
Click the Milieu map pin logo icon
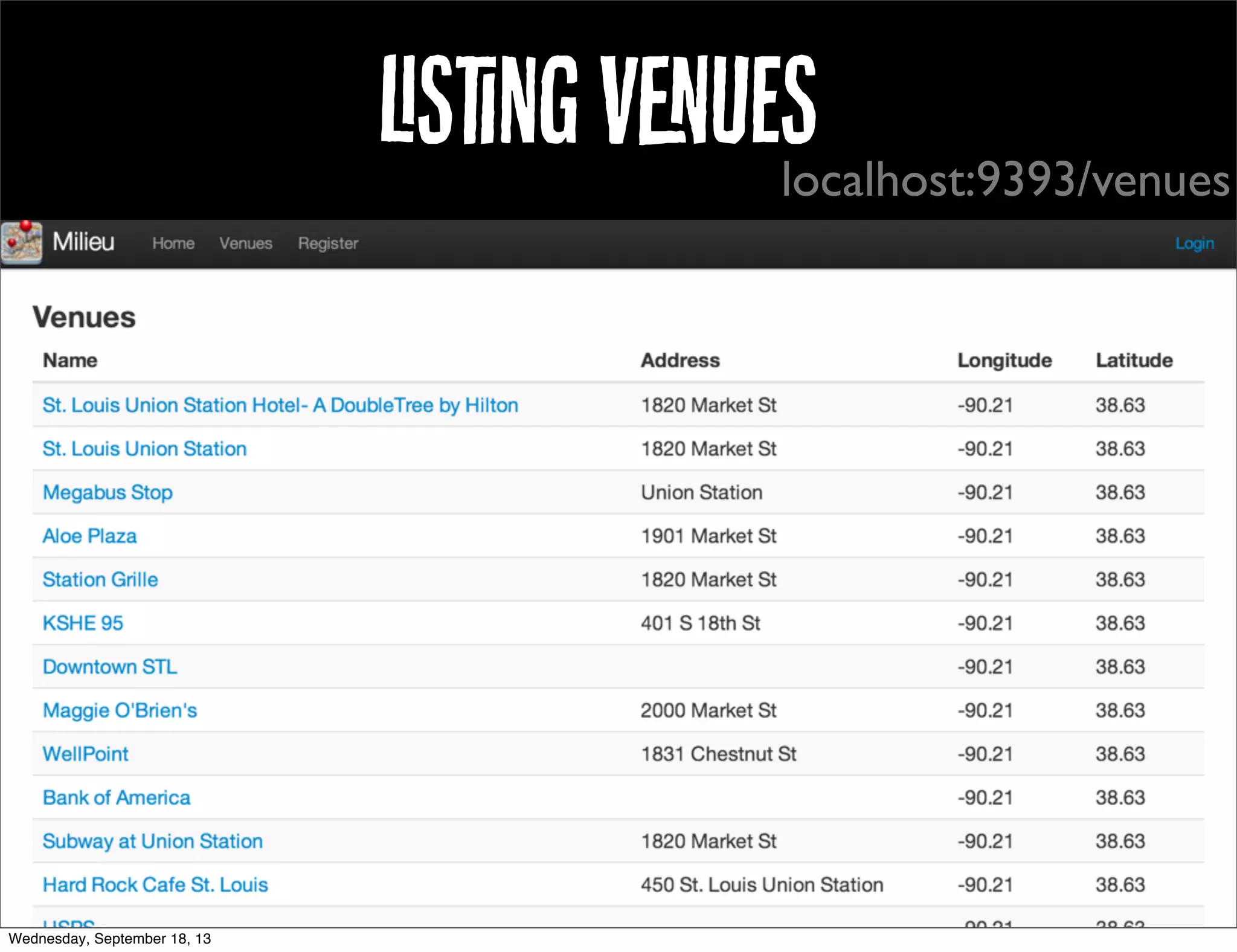tap(22, 242)
